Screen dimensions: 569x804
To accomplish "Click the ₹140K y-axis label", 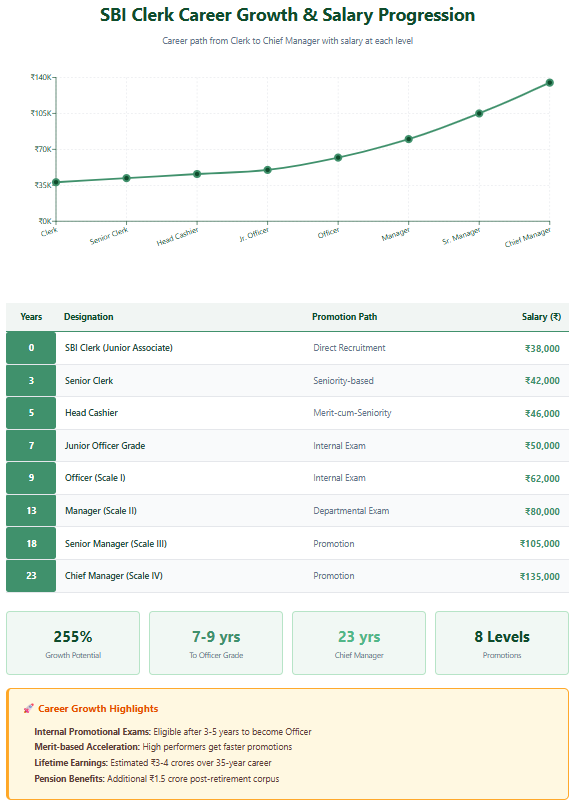I will [x=41, y=77].
